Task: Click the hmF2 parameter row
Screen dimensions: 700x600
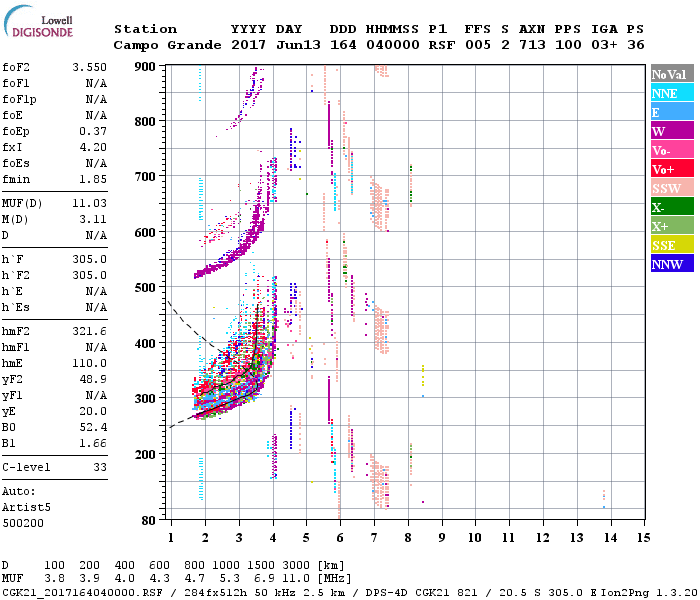Action: [55, 330]
